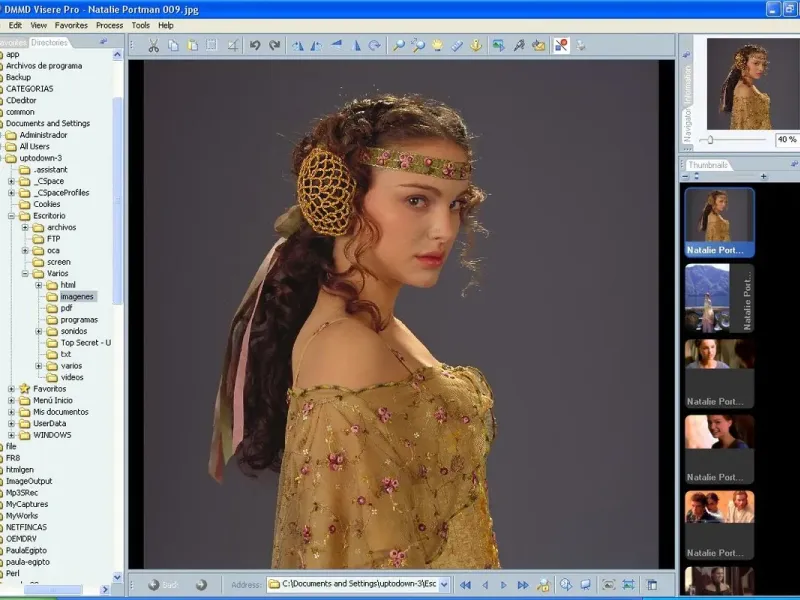
Task: Flip the image horizontally with the toolbar icon
Action: [x=356, y=46]
